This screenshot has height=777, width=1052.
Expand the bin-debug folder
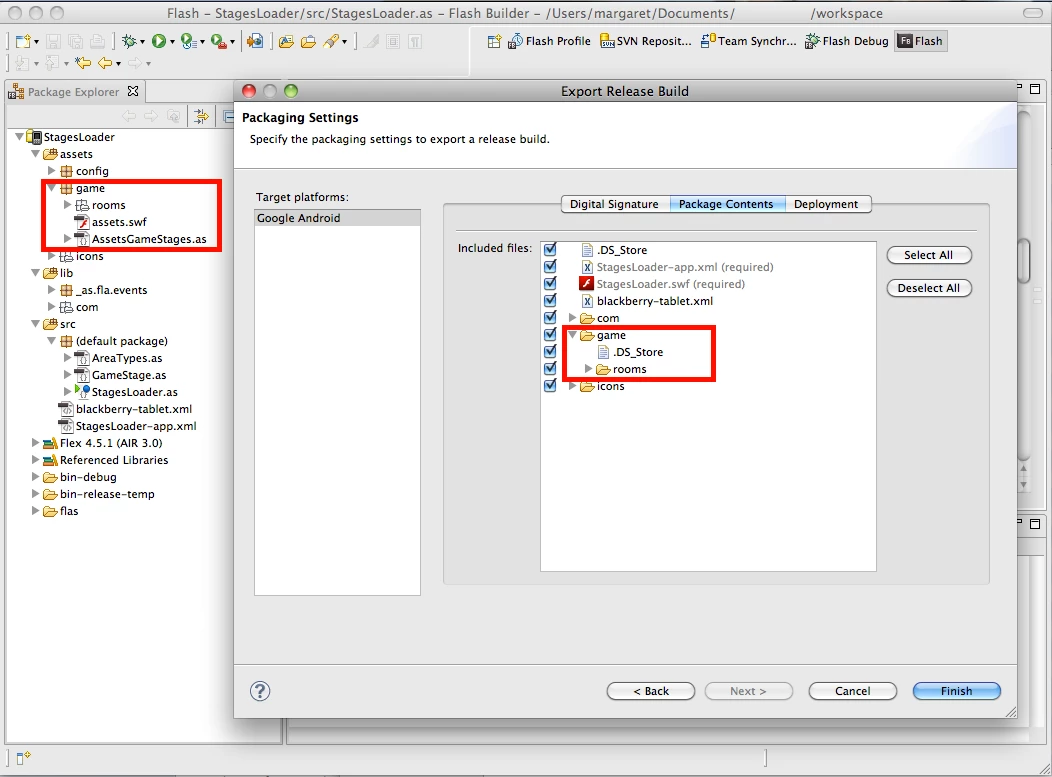click(36, 476)
